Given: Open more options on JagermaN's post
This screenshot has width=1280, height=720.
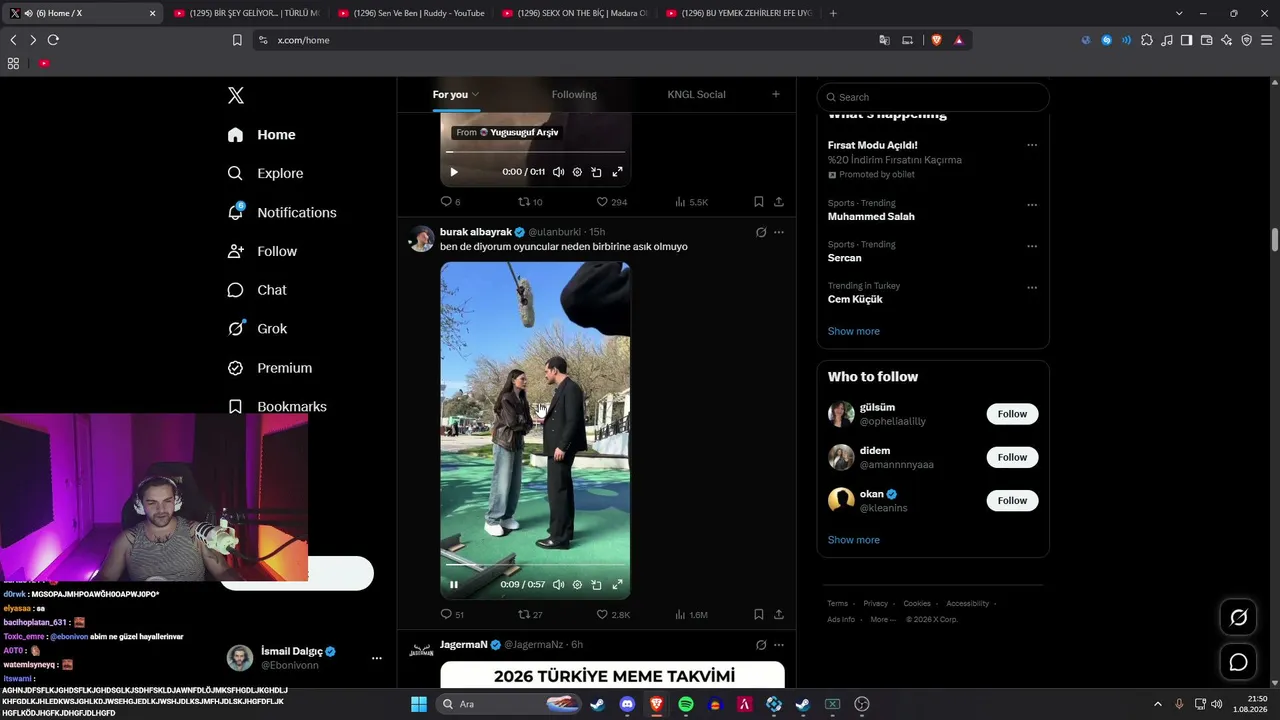Looking at the screenshot, I should click(779, 645).
